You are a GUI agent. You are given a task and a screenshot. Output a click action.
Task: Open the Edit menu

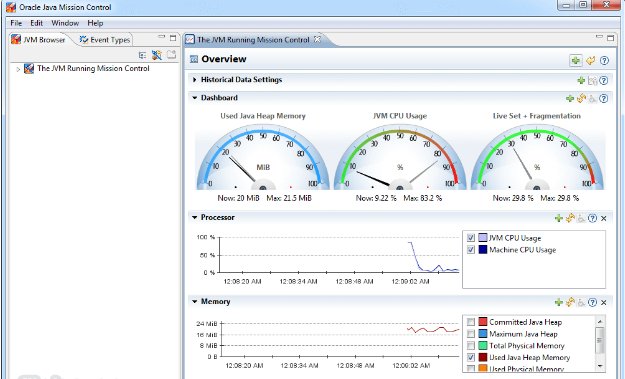(x=36, y=23)
